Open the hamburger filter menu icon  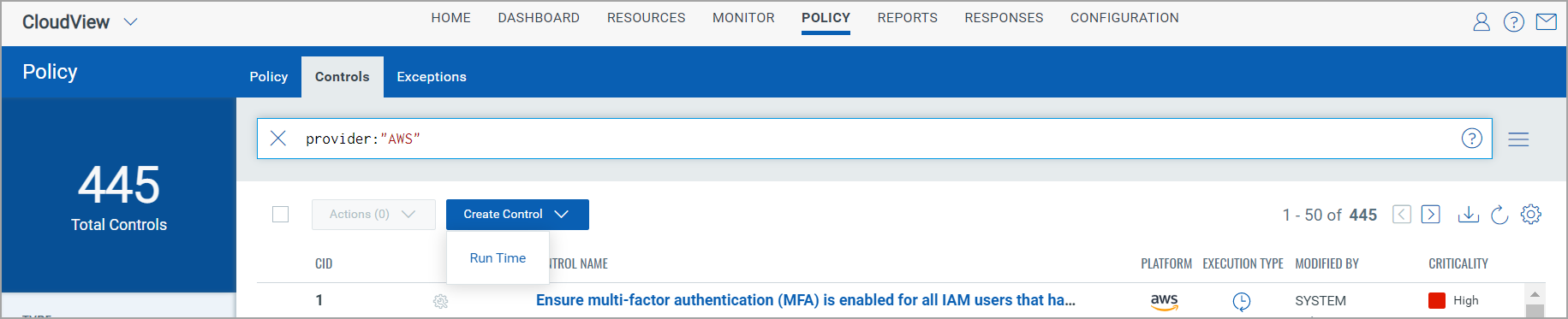(1518, 139)
